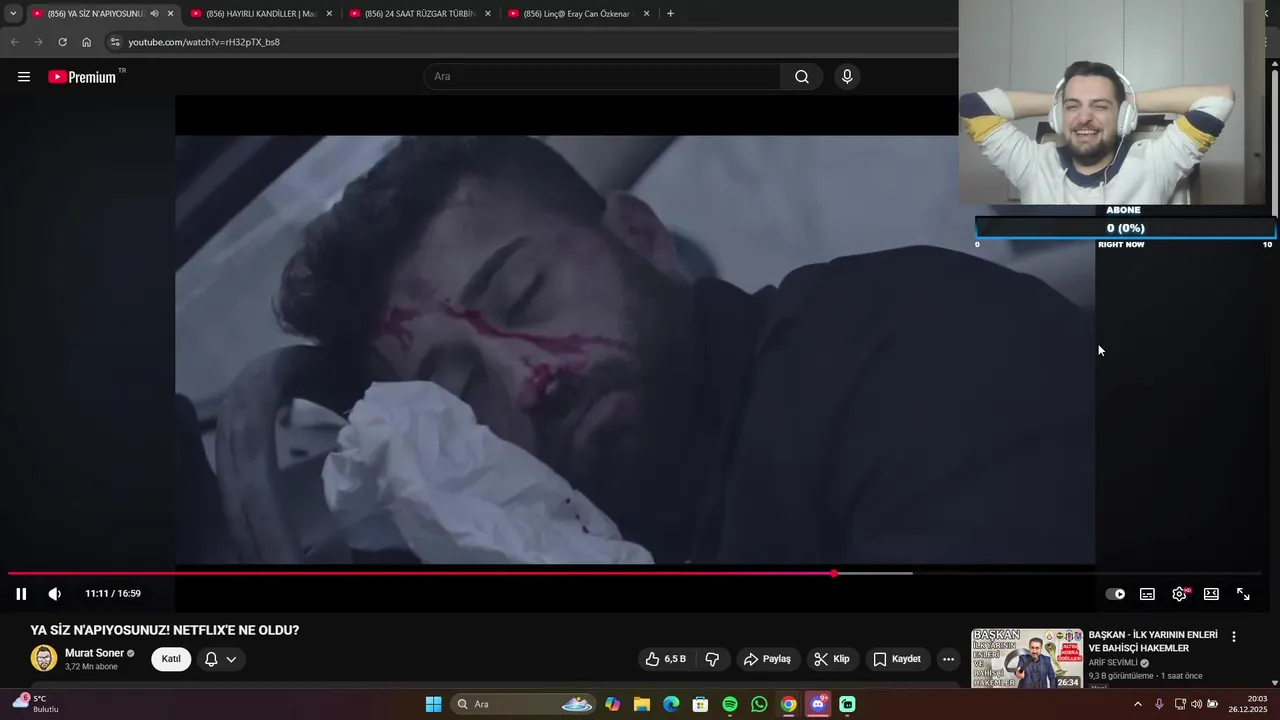Open the Murat Soner channel name link
Viewport: 1280px width, 720px height.
point(94,653)
